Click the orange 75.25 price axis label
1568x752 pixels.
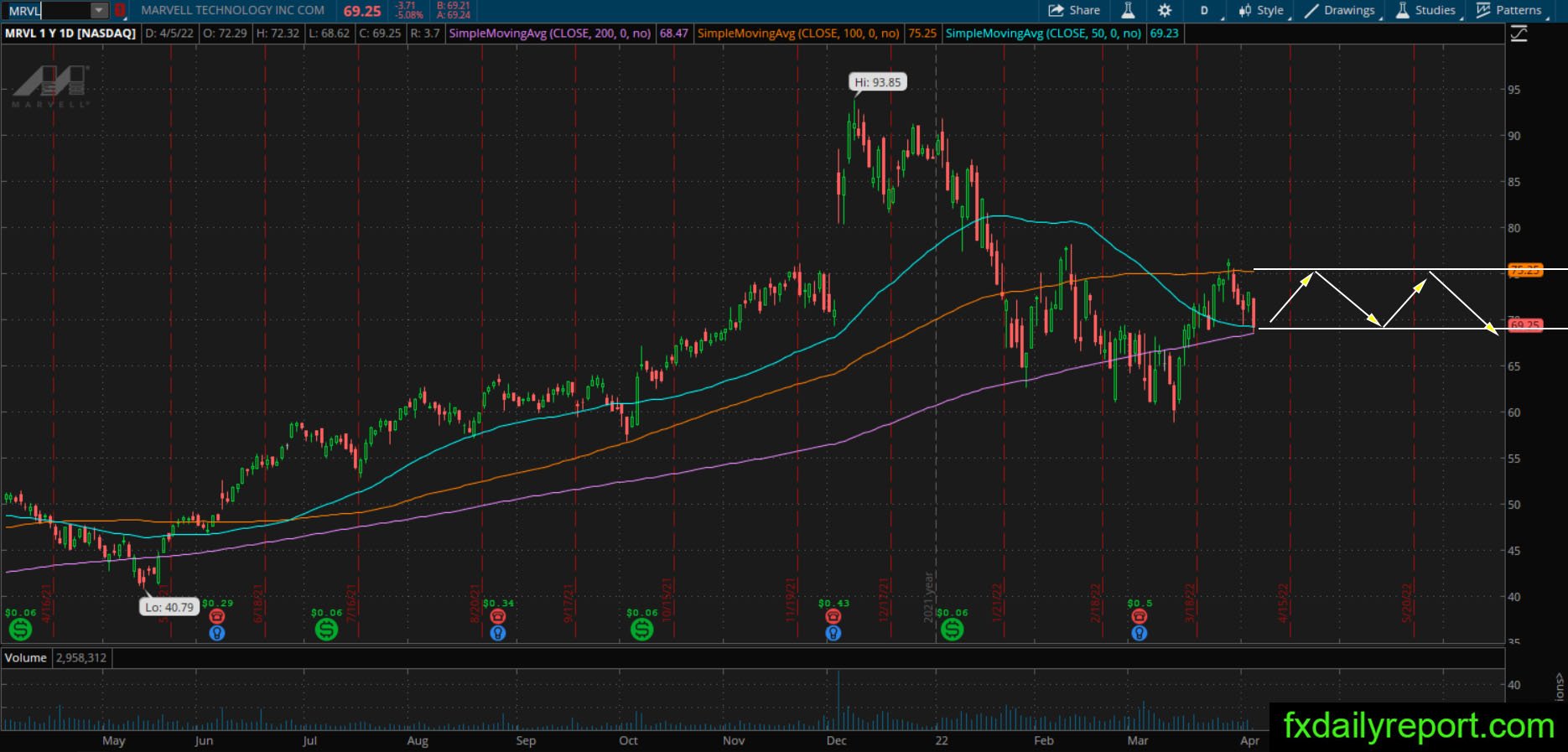pyautogui.click(x=1525, y=270)
